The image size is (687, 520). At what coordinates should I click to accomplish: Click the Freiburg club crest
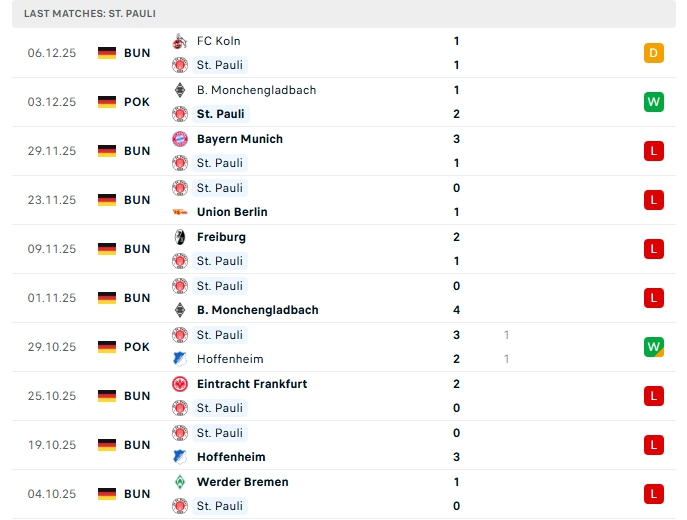click(x=181, y=237)
